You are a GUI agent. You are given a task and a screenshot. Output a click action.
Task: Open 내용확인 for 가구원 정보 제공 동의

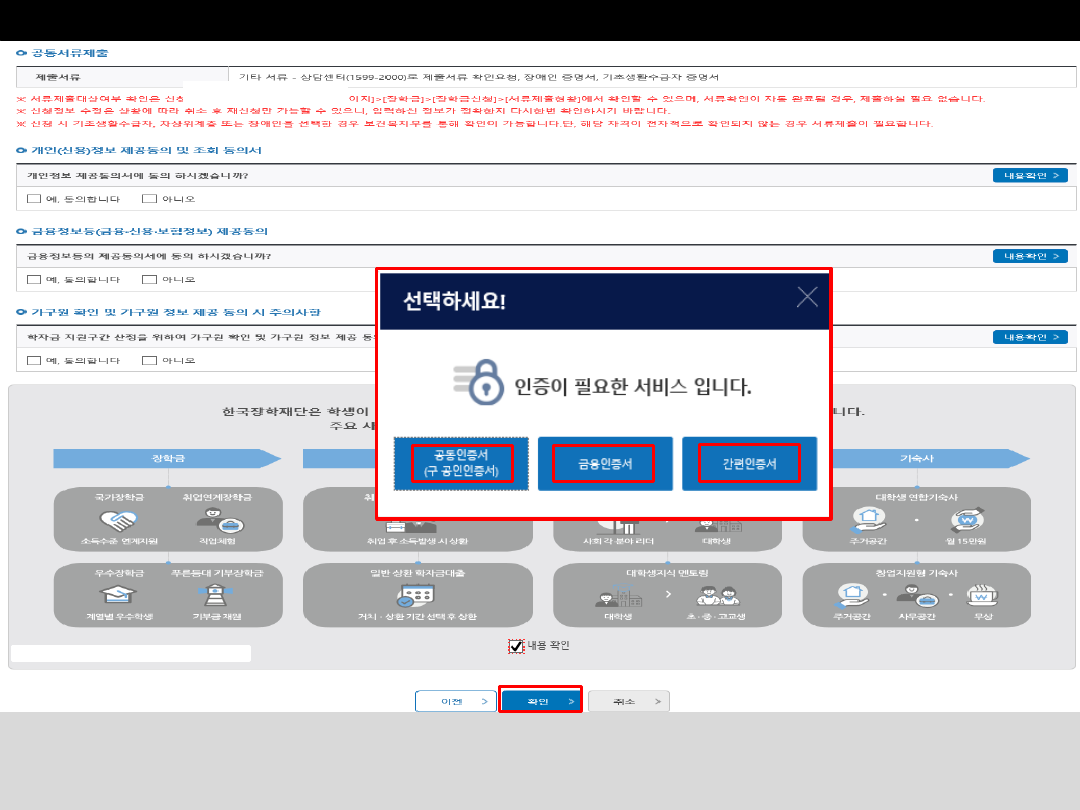coord(1030,337)
